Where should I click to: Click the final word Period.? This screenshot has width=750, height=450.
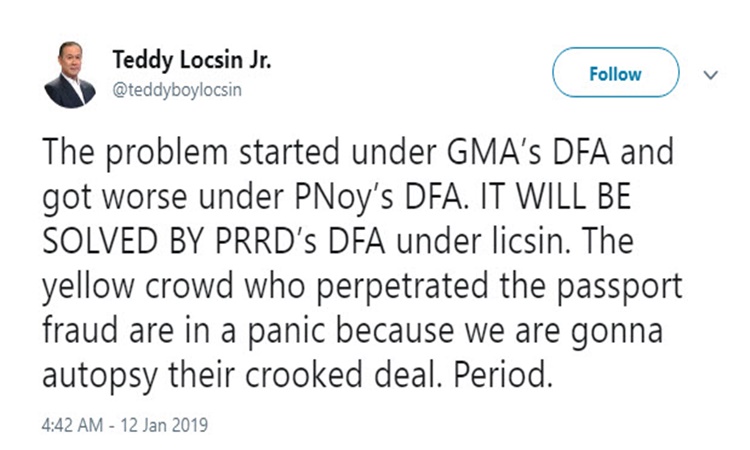[x=503, y=375]
